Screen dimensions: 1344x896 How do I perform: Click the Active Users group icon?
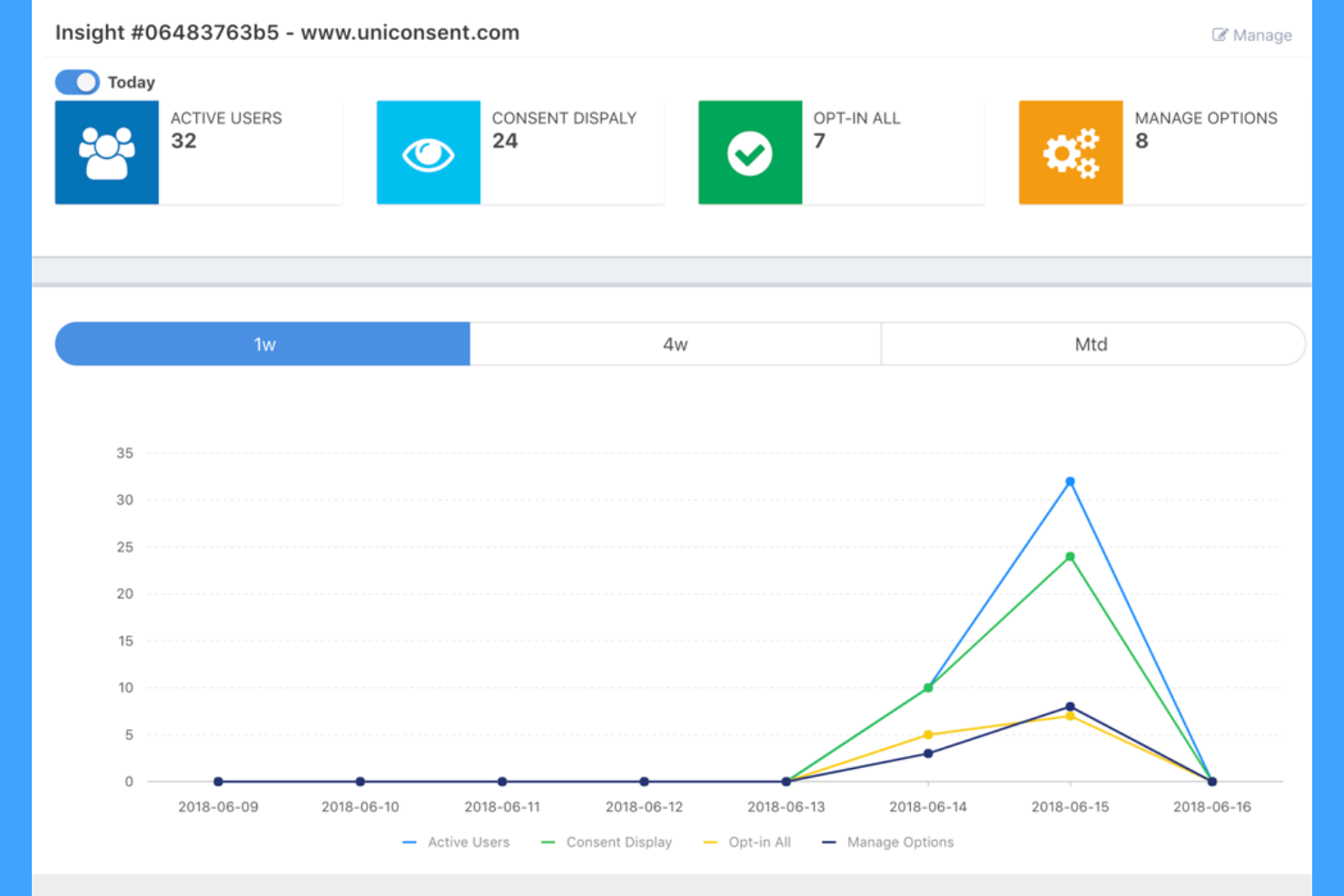106,151
